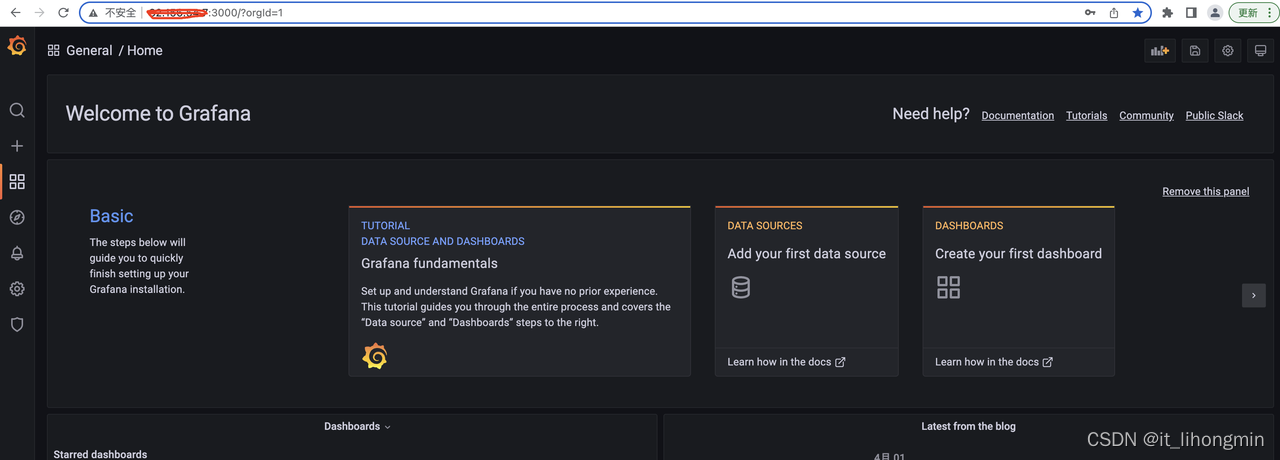Open the browser profile avatar
Viewport: 1280px width, 460px height.
pyautogui.click(x=1215, y=13)
